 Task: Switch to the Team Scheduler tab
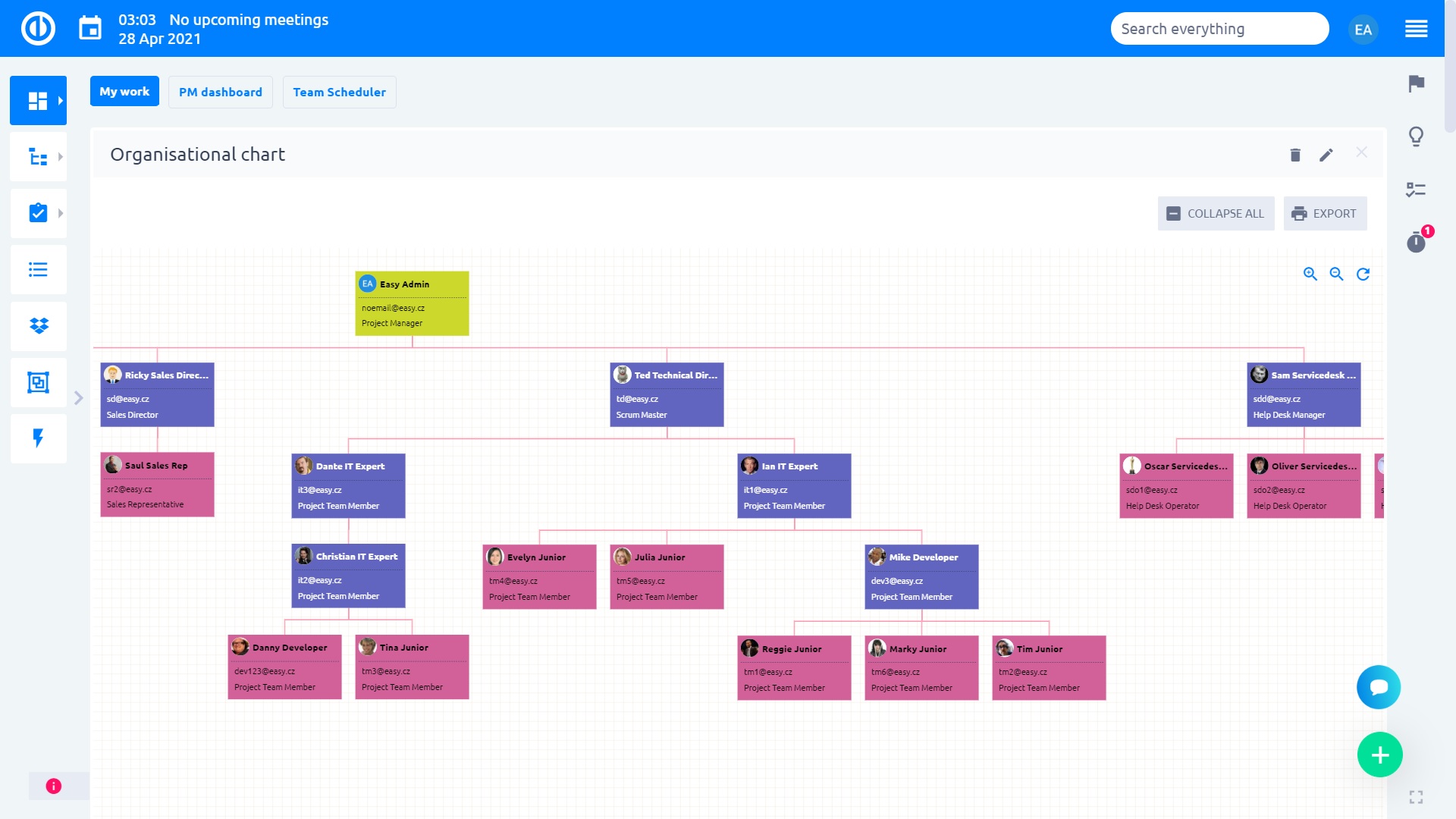point(339,92)
